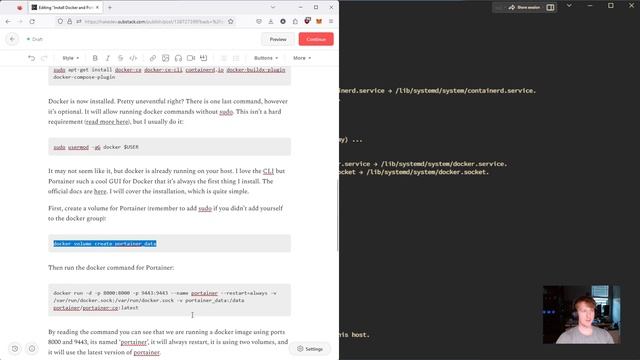The width and height of the screenshot is (640, 360).
Task: Expand the More dropdown in the toolbar
Action: (x=302, y=58)
